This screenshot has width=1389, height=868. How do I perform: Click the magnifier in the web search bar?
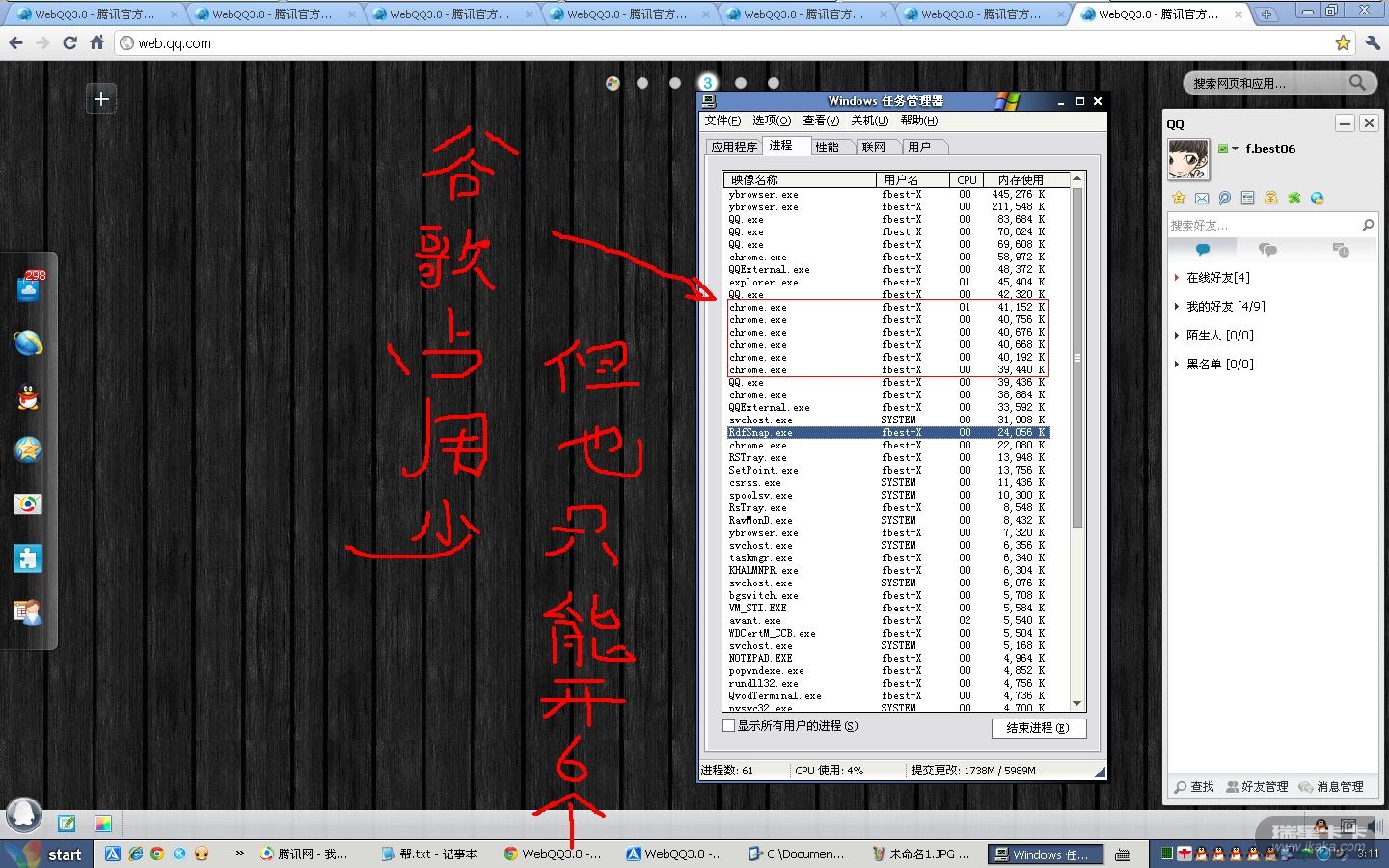[1357, 83]
